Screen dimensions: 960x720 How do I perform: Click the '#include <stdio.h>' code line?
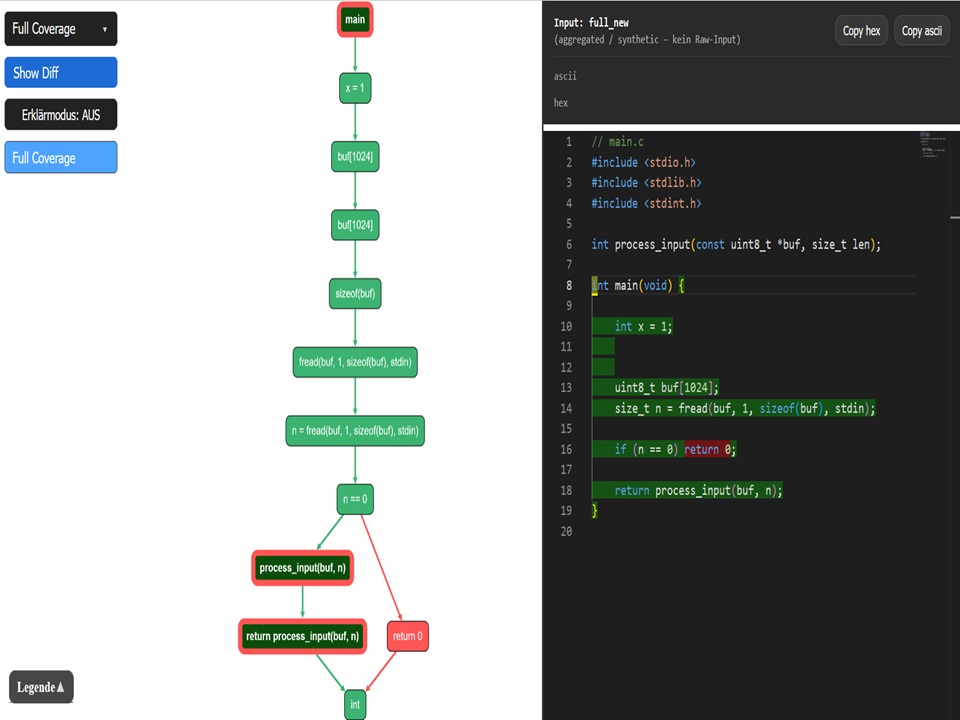point(643,162)
